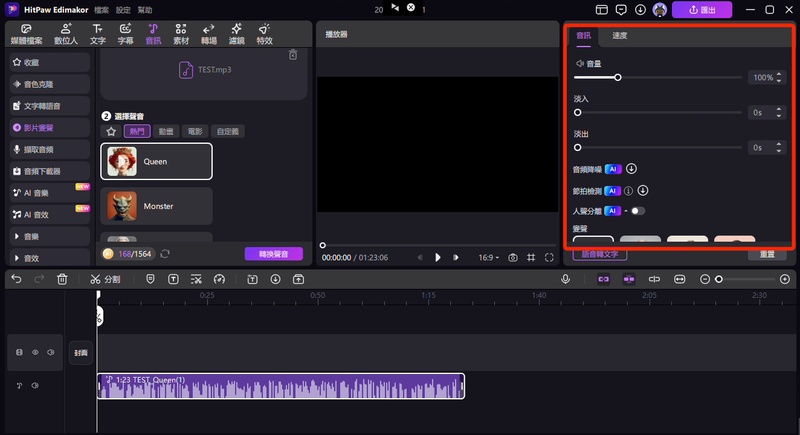Click the 轉換聲音 convert voice button
The height and width of the screenshot is (435, 800).
pos(273,253)
